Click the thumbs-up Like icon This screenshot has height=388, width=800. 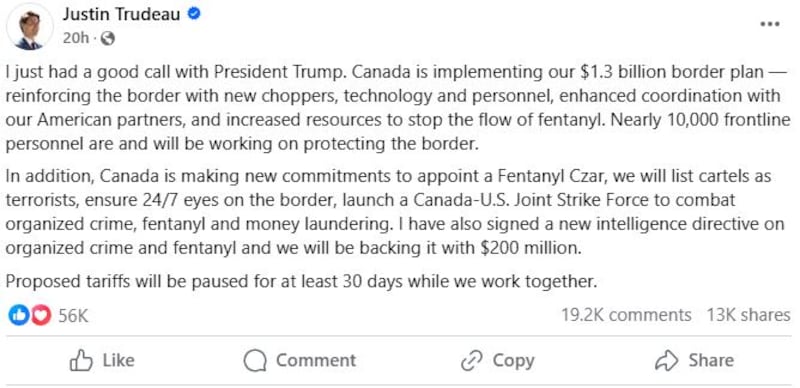tap(81, 361)
